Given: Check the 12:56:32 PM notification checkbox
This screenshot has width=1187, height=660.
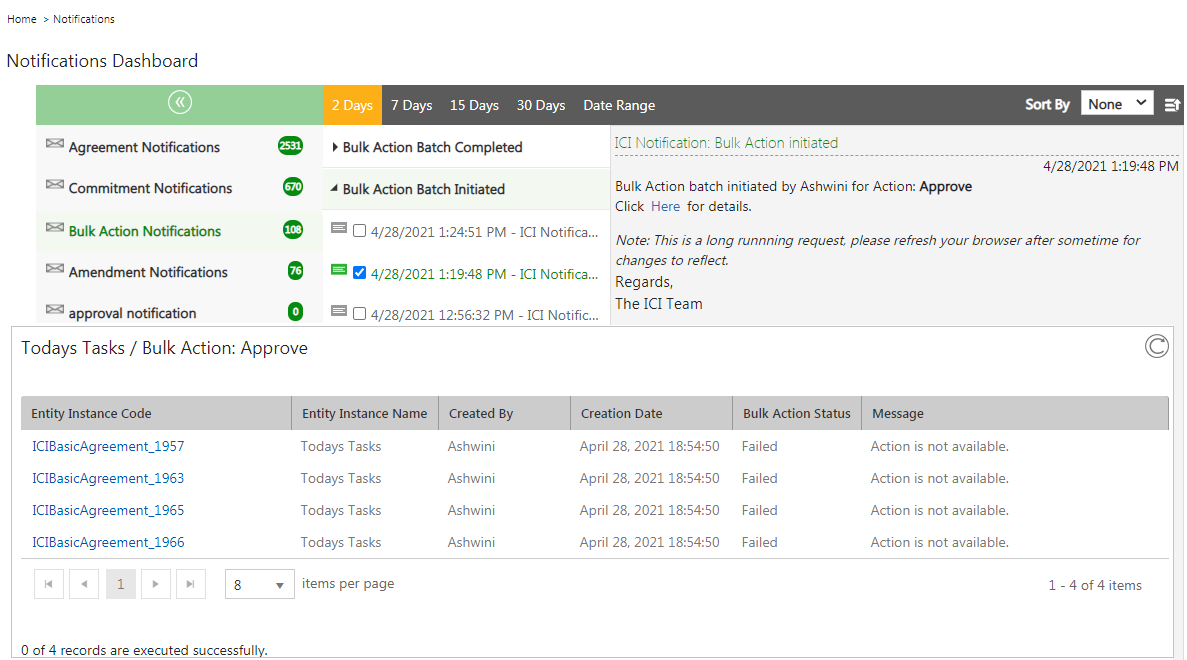Looking at the screenshot, I should click(x=360, y=313).
